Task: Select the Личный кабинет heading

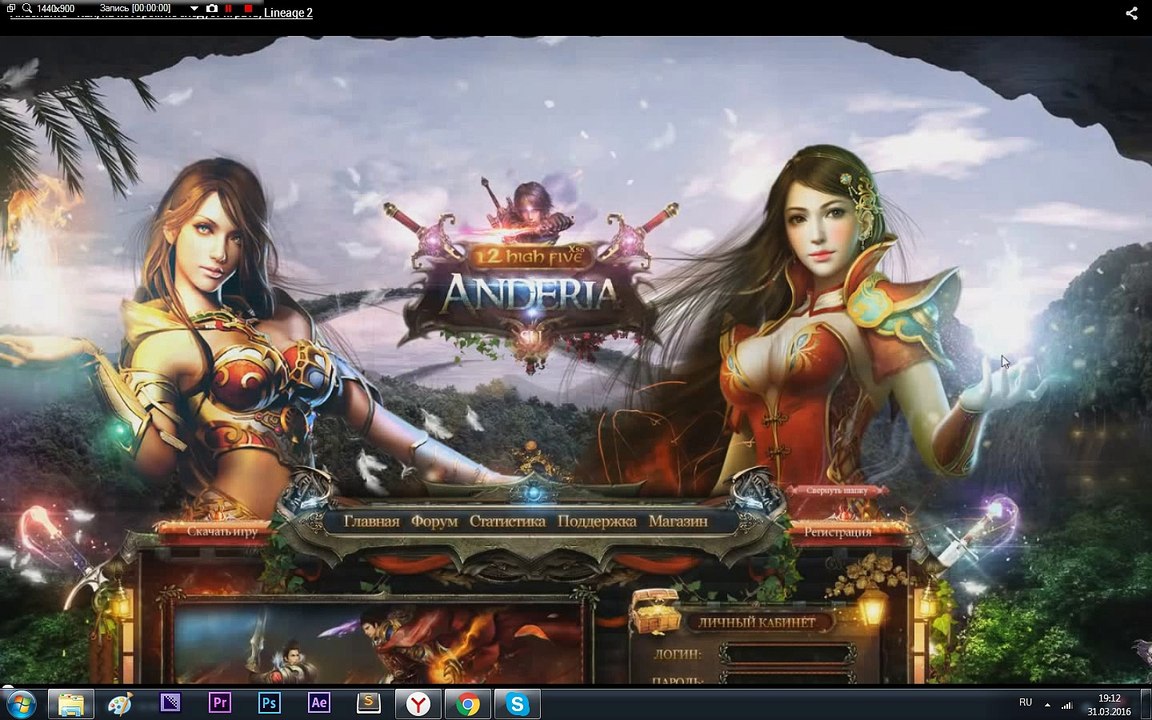Action: [757, 622]
